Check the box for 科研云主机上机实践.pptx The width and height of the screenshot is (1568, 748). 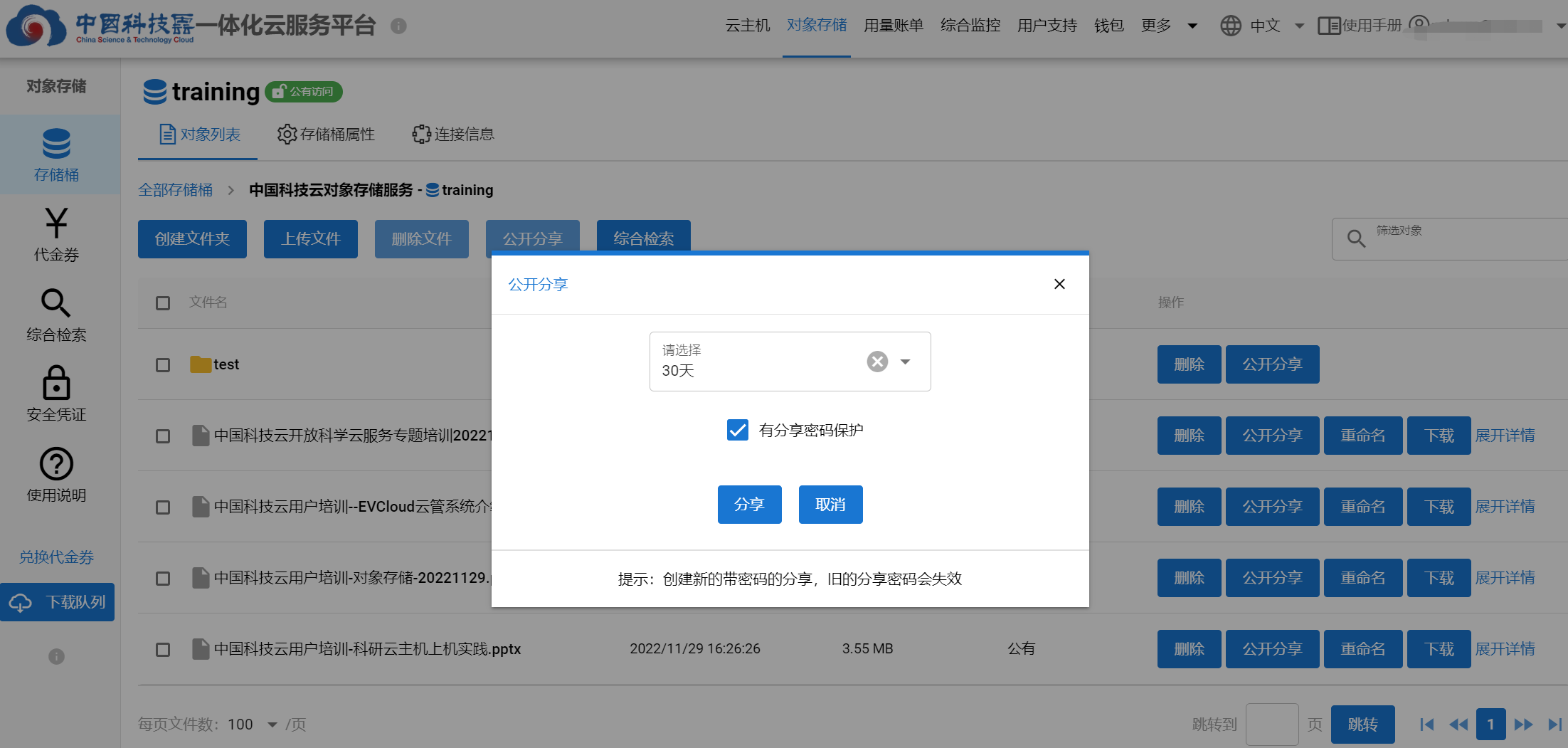pyautogui.click(x=163, y=650)
